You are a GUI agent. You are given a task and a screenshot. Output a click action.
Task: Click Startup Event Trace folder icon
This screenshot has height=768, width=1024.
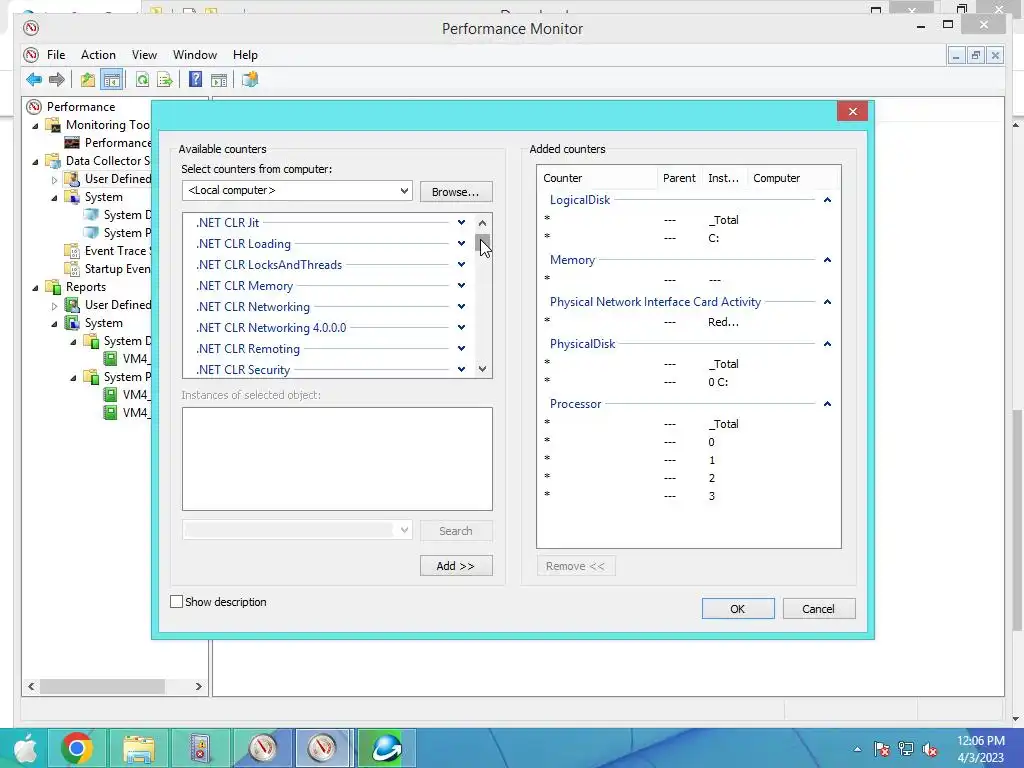tap(72, 268)
